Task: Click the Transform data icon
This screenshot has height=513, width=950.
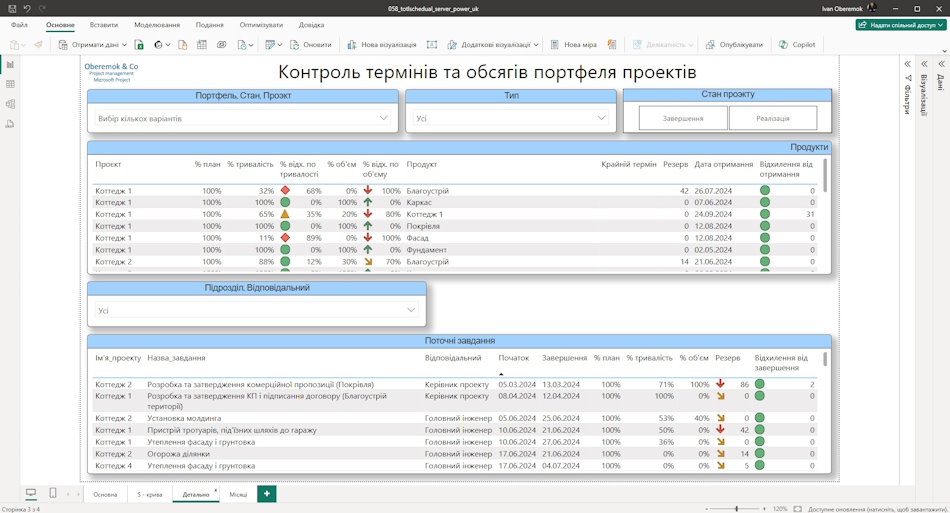Action: click(270, 45)
